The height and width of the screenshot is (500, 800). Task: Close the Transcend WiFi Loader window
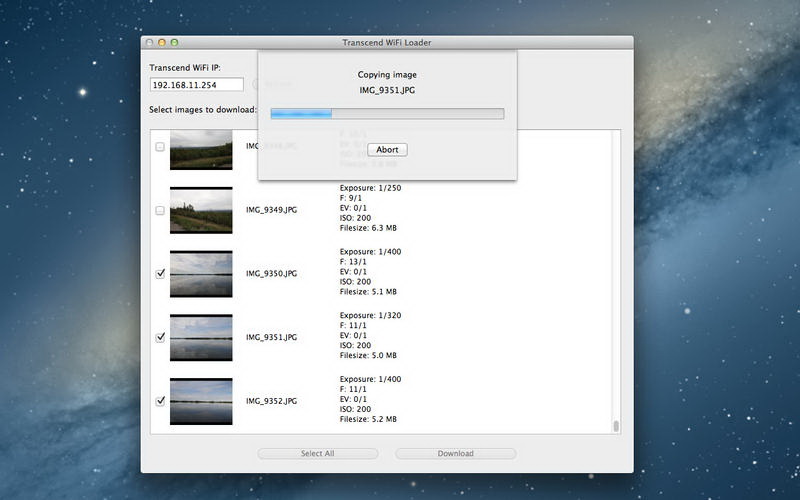point(150,43)
